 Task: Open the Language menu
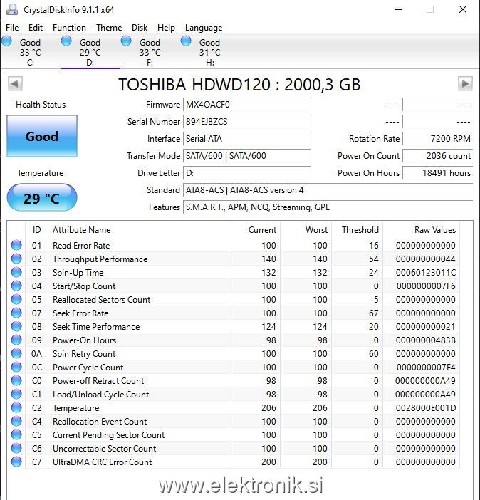(x=204, y=28)
